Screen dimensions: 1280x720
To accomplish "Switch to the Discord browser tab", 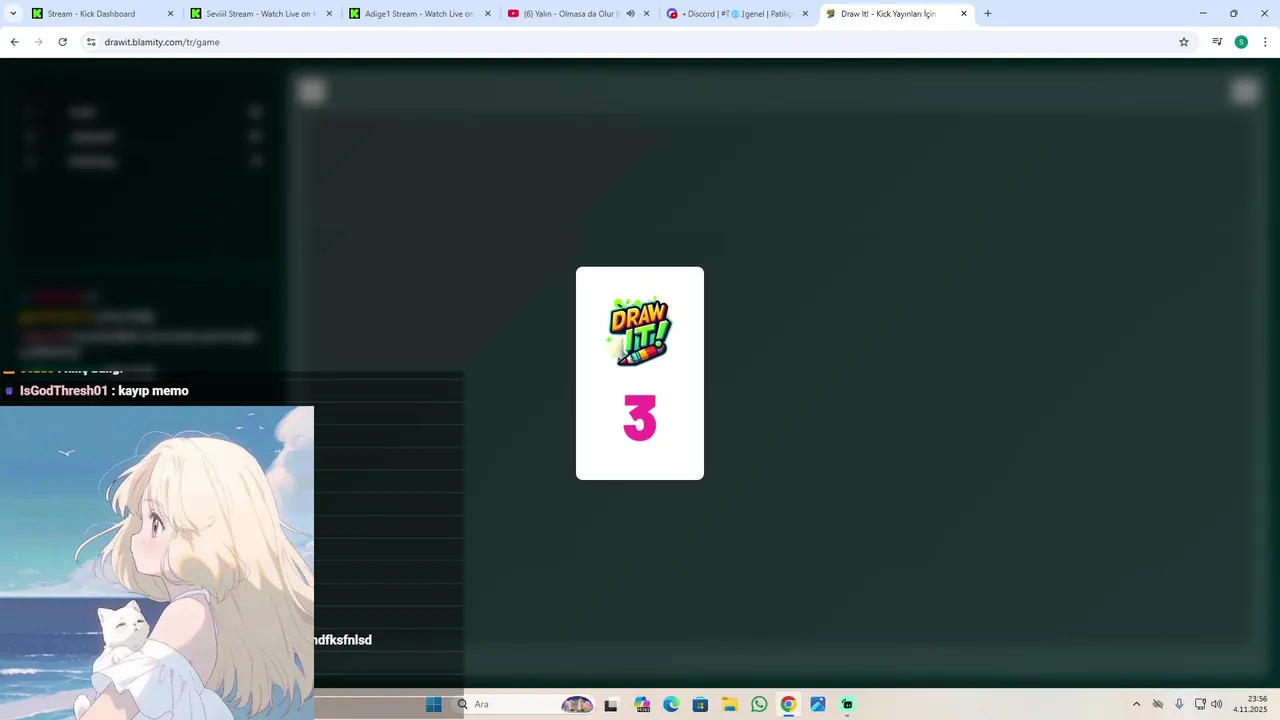I will [740, 14].
